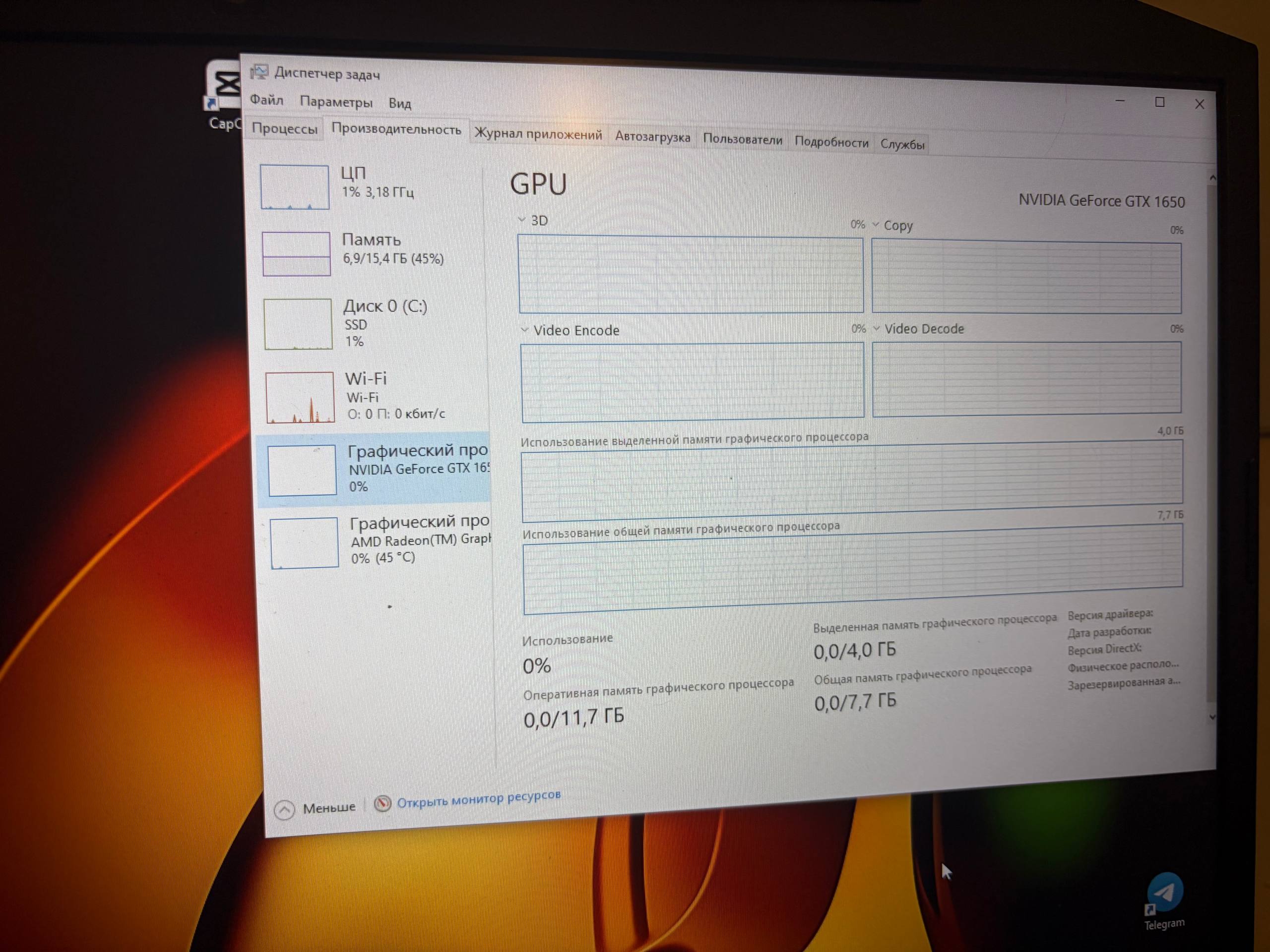Open the Параметры menu
The width and height of the screenshot is (1270, 952).
click(x=336, y=102)
